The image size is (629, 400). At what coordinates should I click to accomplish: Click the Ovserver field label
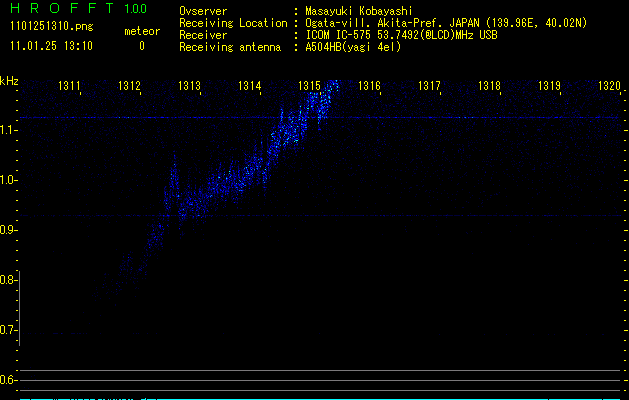click(x=203, y=11)
